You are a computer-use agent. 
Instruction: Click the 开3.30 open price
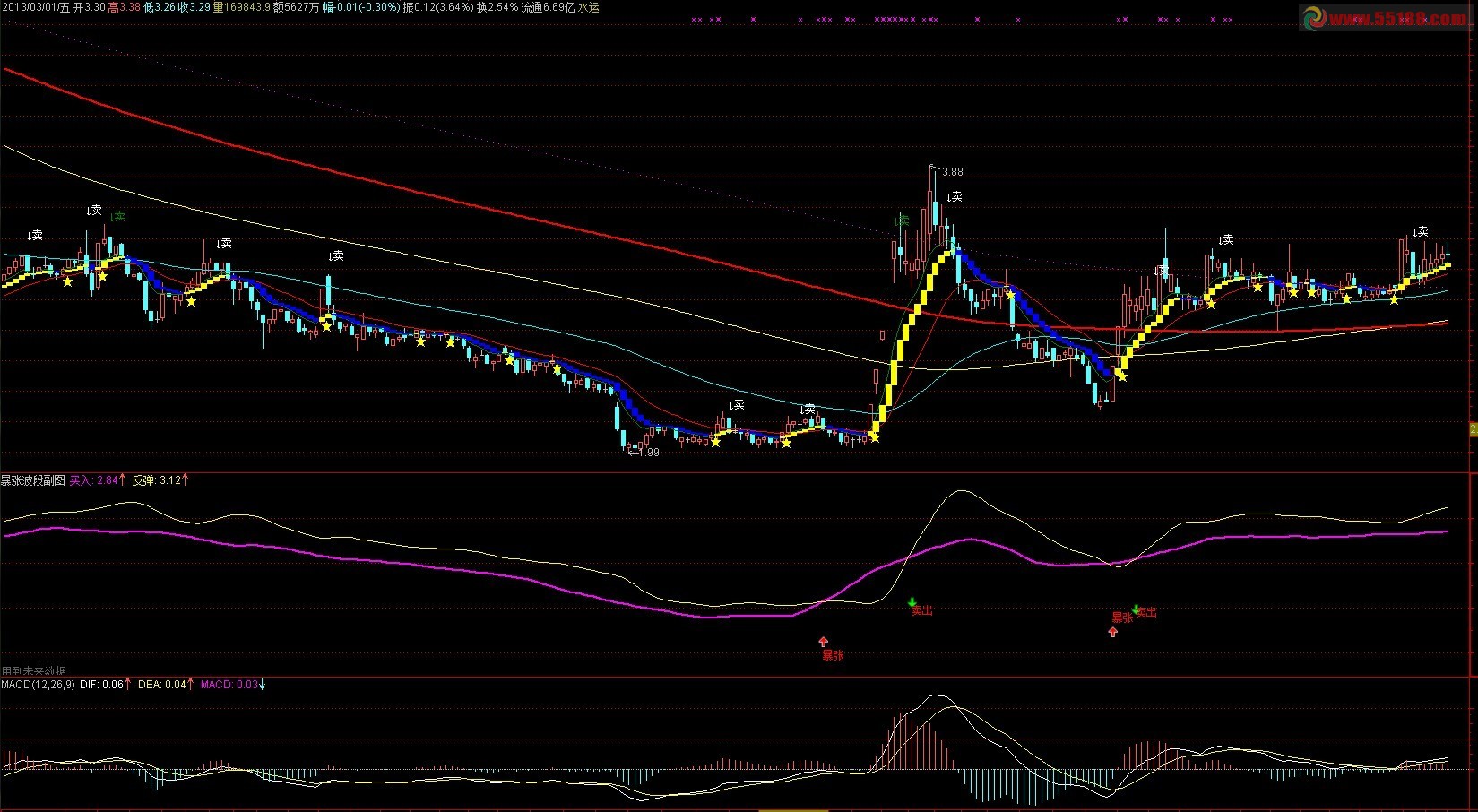pos(89,7)
